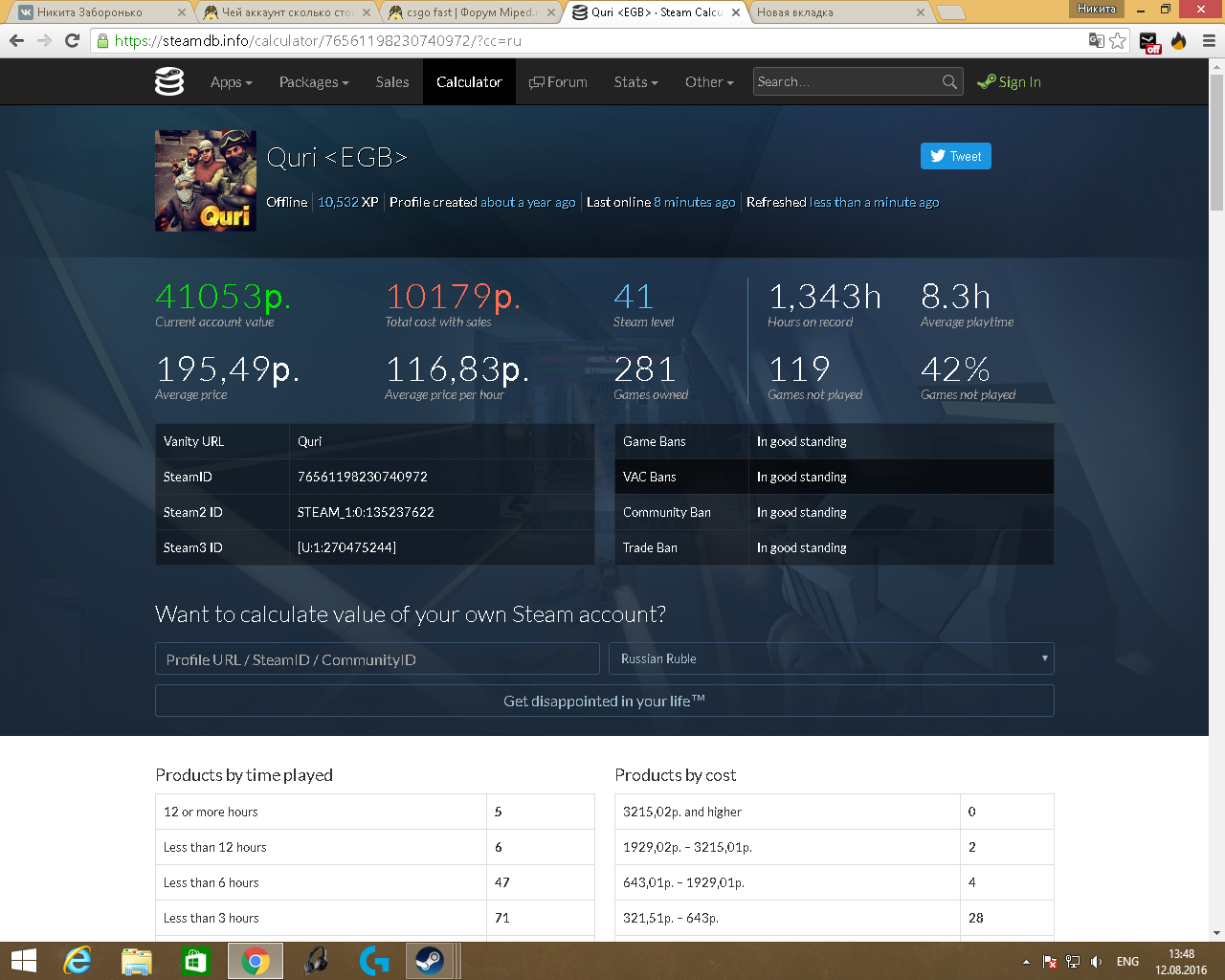
Task: Open the Sales page in the navbar
Action: click(392, 82)
